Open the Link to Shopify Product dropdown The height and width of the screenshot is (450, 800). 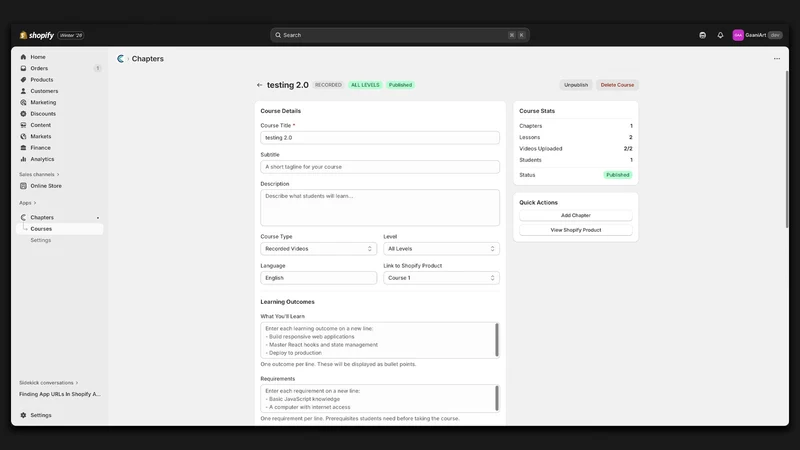pos(441,278)
